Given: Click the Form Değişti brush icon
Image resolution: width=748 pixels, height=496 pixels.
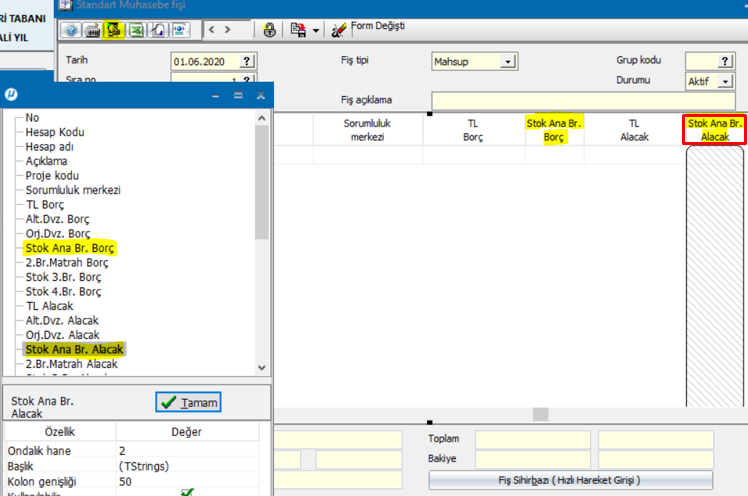Looking at the screenshot, I should (339, 30).
